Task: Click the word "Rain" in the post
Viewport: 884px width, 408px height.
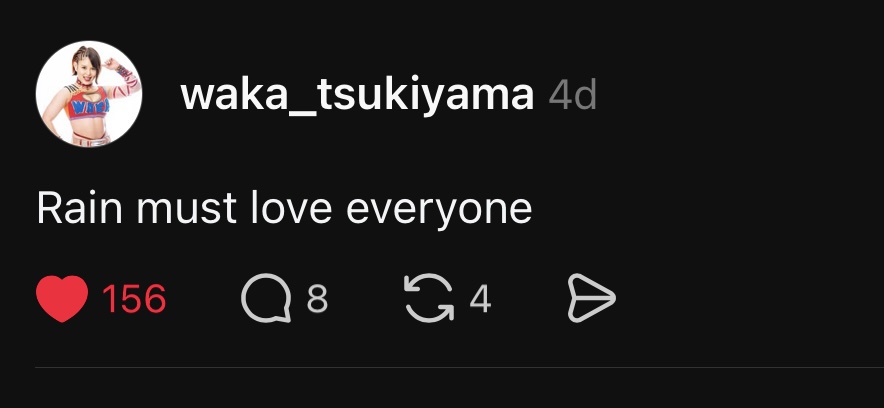Action: 79,207
